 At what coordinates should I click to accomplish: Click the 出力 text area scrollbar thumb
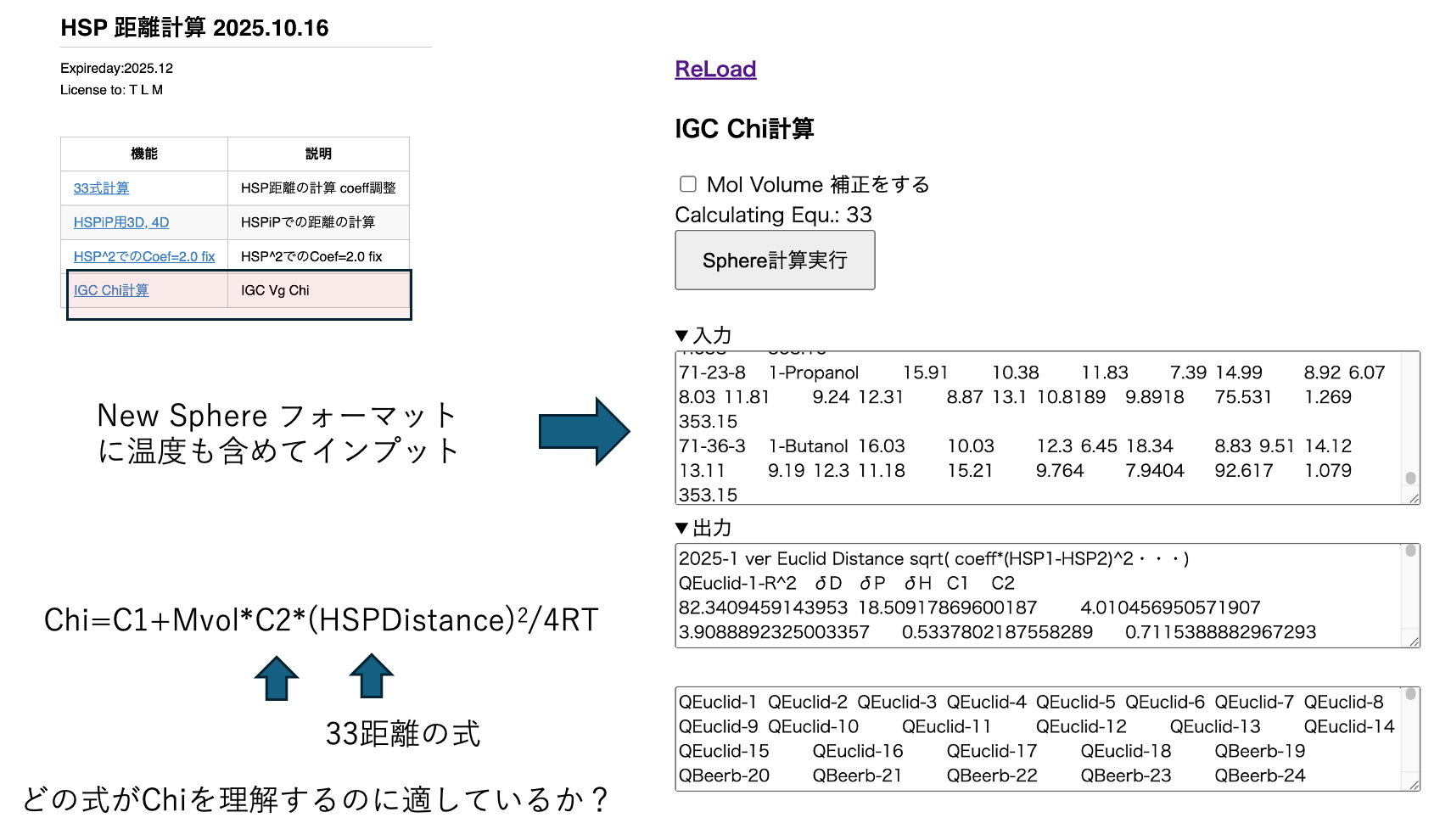[1410, 551]
